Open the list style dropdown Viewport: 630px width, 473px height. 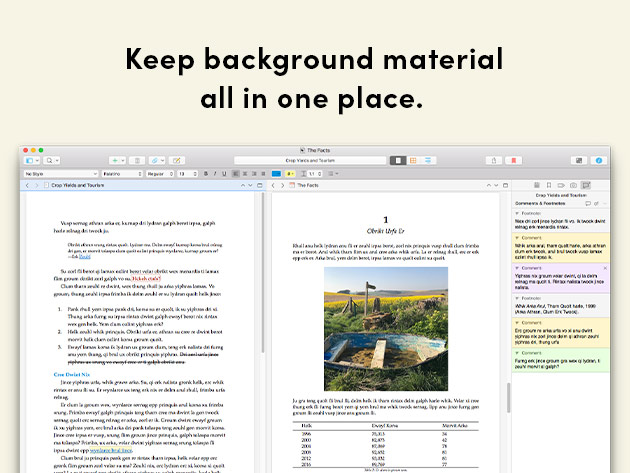[333, 174]
